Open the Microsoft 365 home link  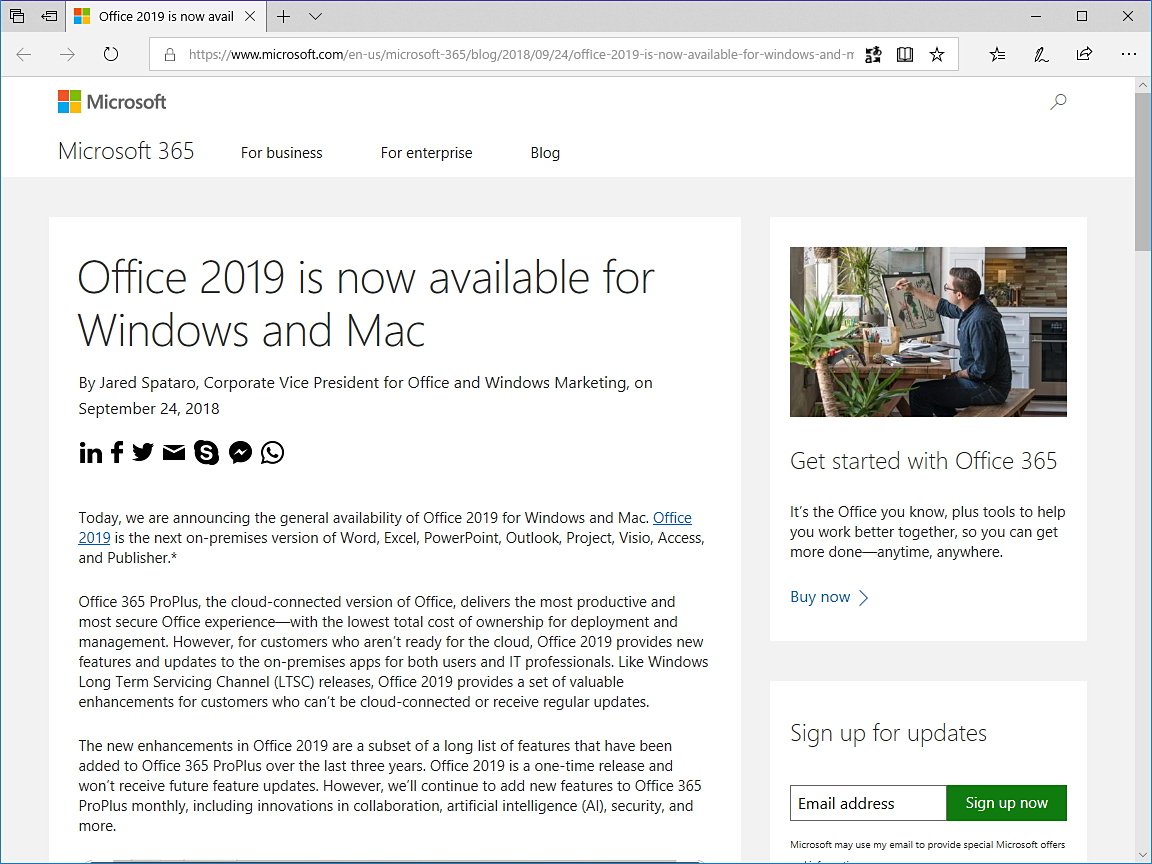click(126, 151)
